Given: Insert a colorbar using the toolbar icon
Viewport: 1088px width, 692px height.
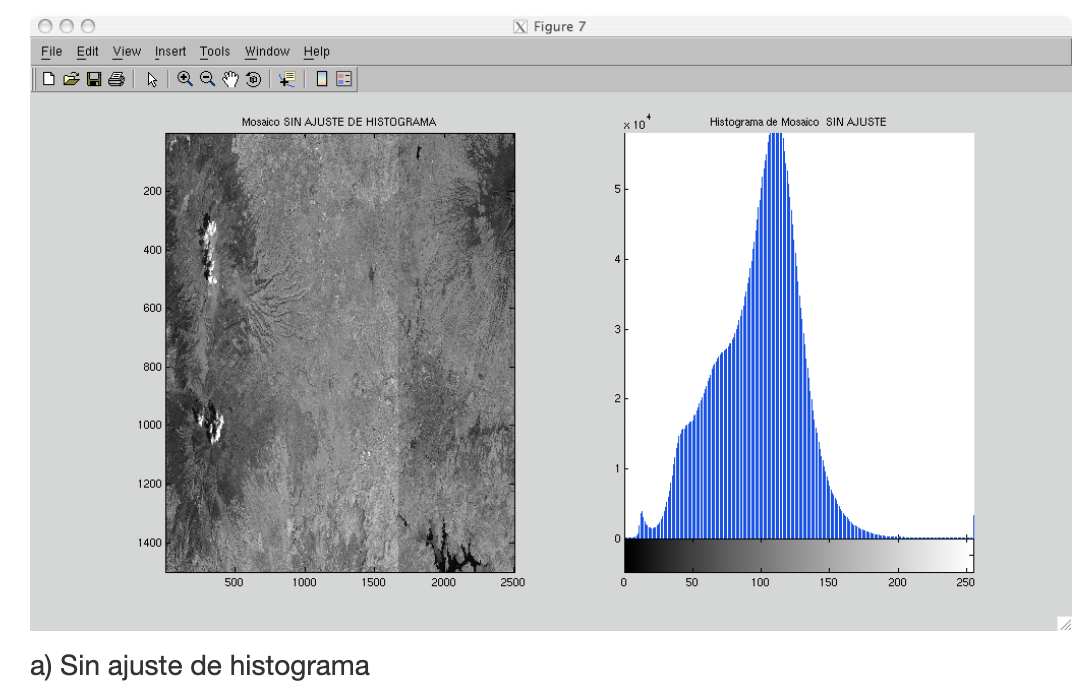Looking at the screenshot, I should pos(322,80).
